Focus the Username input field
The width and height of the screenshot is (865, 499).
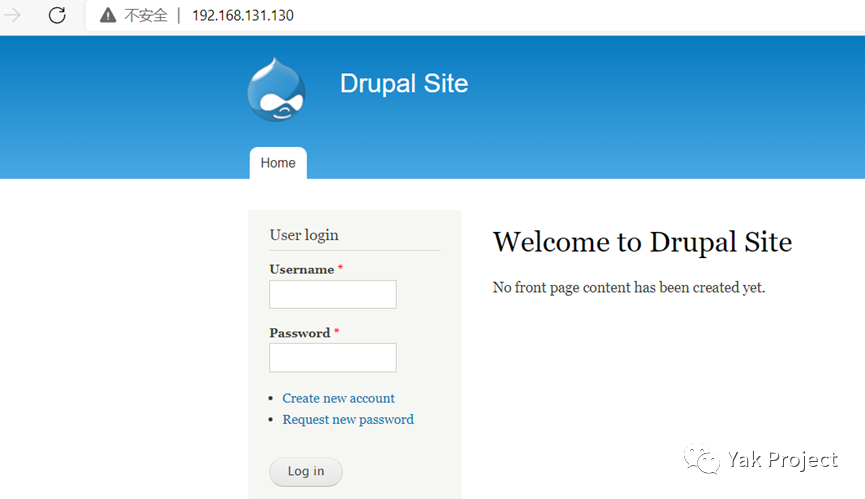click(x=333, y=294)
